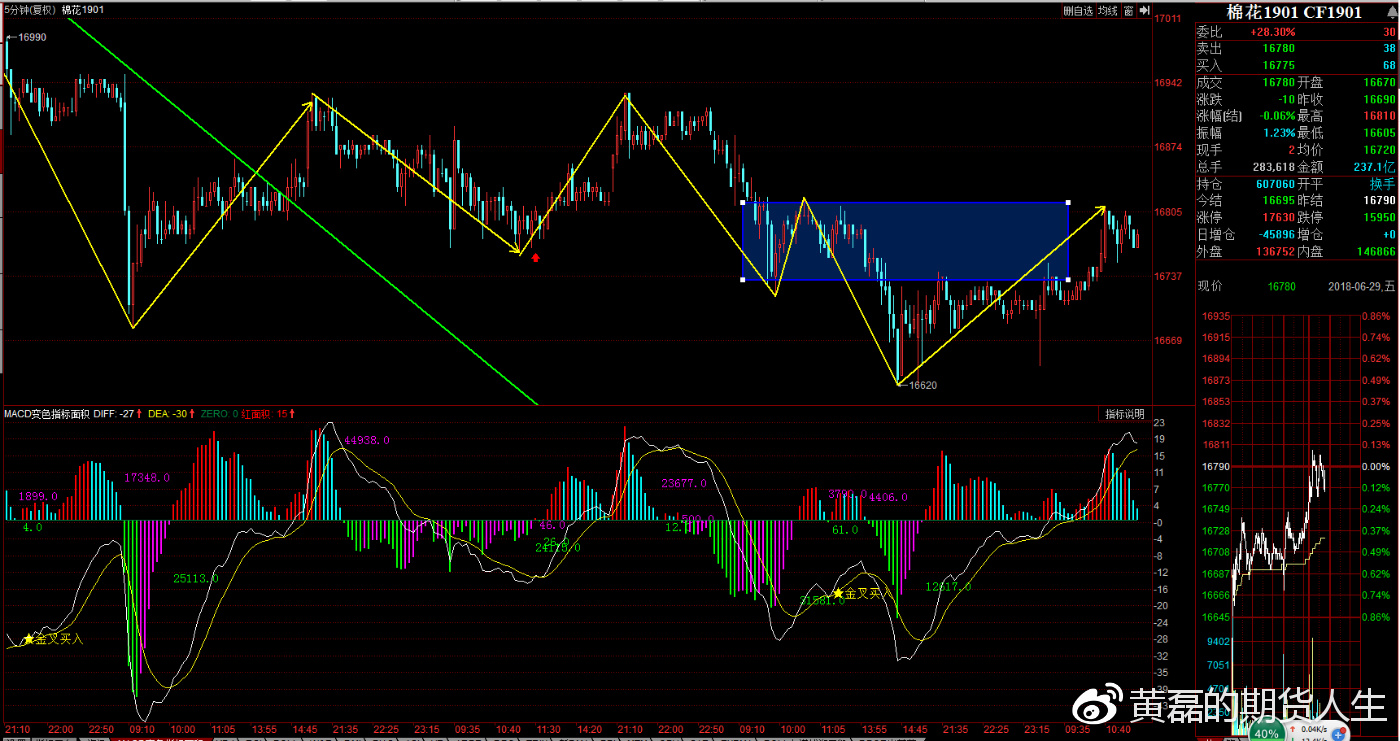1400x741 pixels.
Task: Click the 23677.0 area label in MACD
Action: (x=684, y=483)
